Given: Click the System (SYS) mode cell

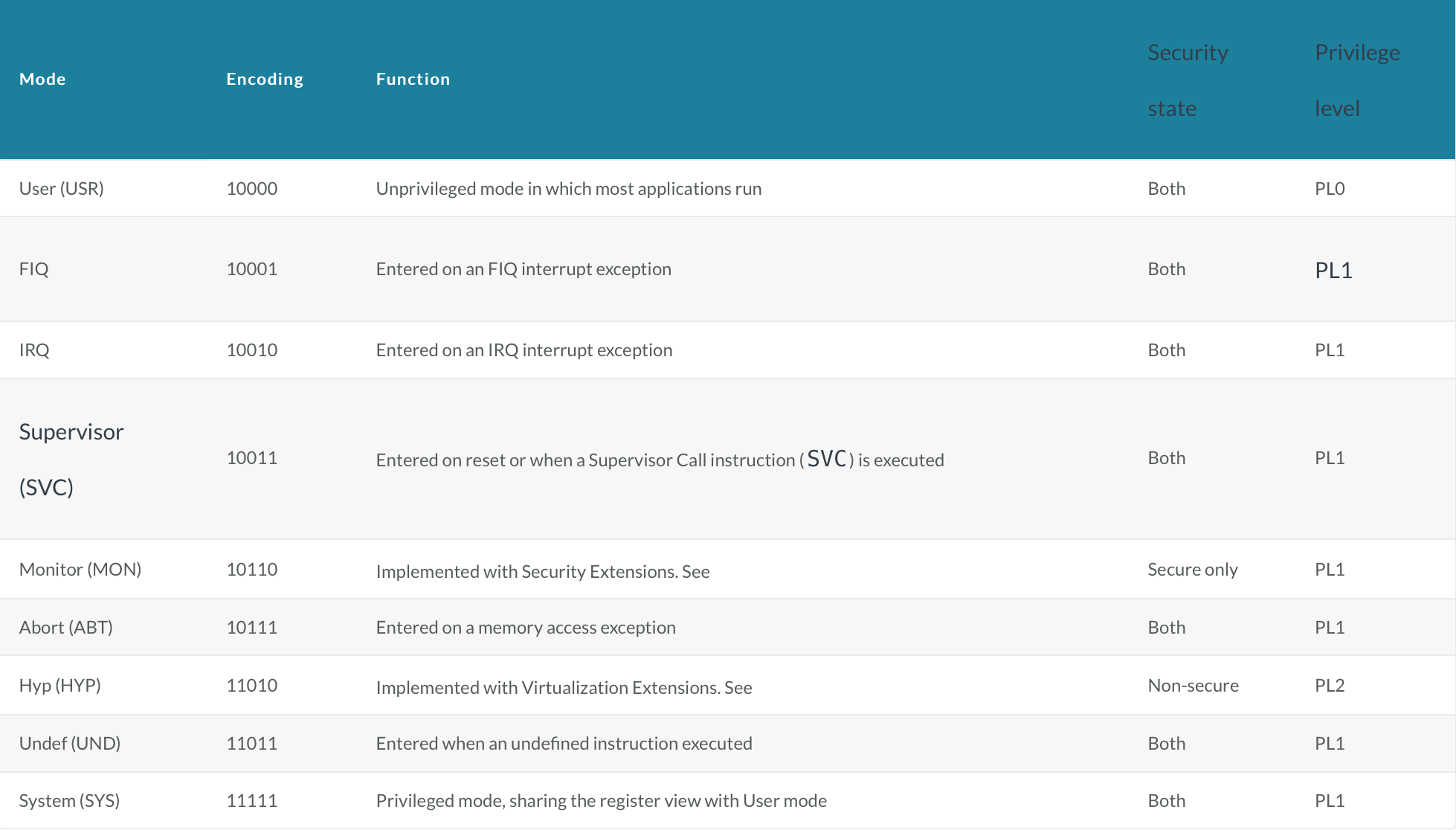Looking at the screenshot, I should [x=69, y=801].
